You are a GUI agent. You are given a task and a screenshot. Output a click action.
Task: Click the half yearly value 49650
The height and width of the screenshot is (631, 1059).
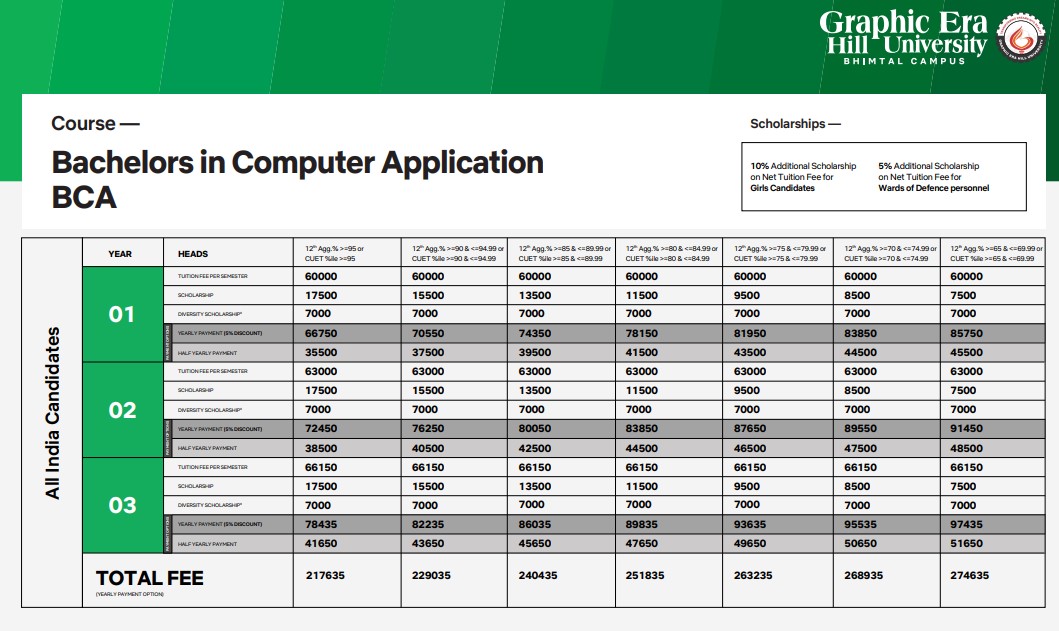coord(750,543)
